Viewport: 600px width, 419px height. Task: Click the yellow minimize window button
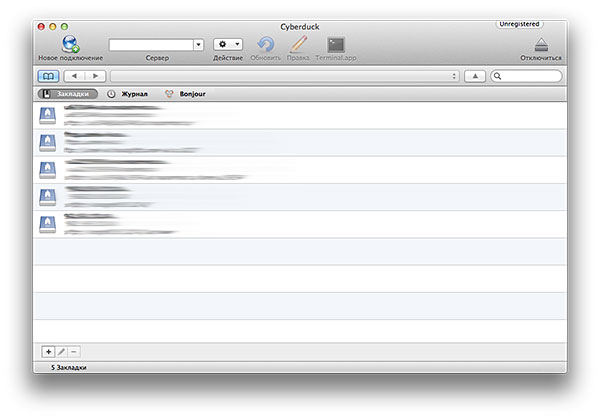(x=53, y=26)
